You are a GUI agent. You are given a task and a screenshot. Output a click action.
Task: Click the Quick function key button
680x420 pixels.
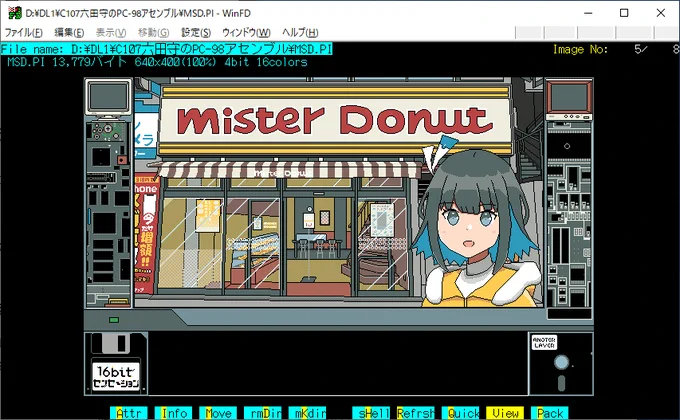460,413
